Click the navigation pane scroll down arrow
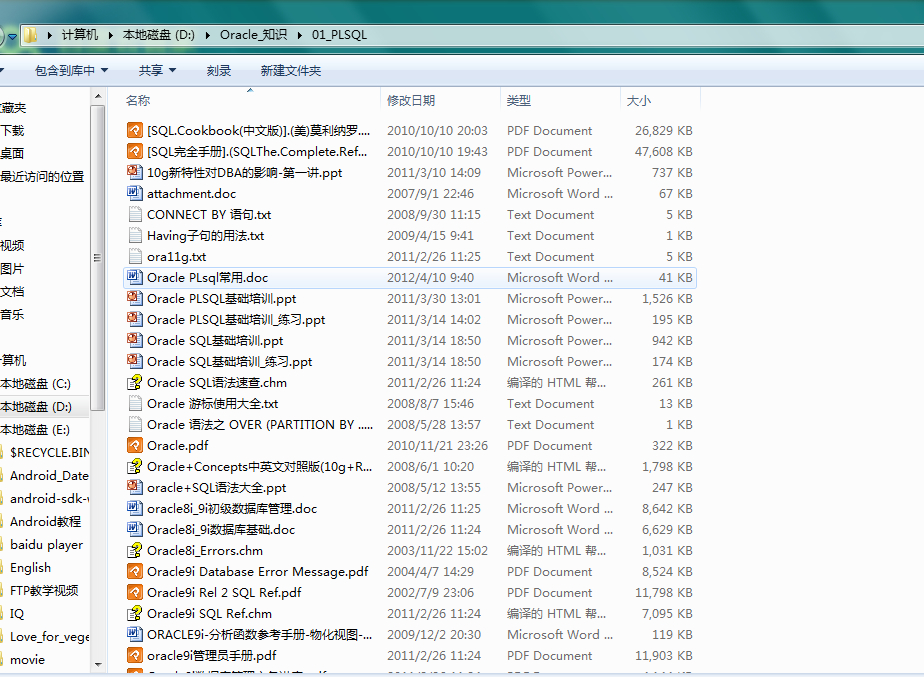924x677 pixels. coord(98,665)
